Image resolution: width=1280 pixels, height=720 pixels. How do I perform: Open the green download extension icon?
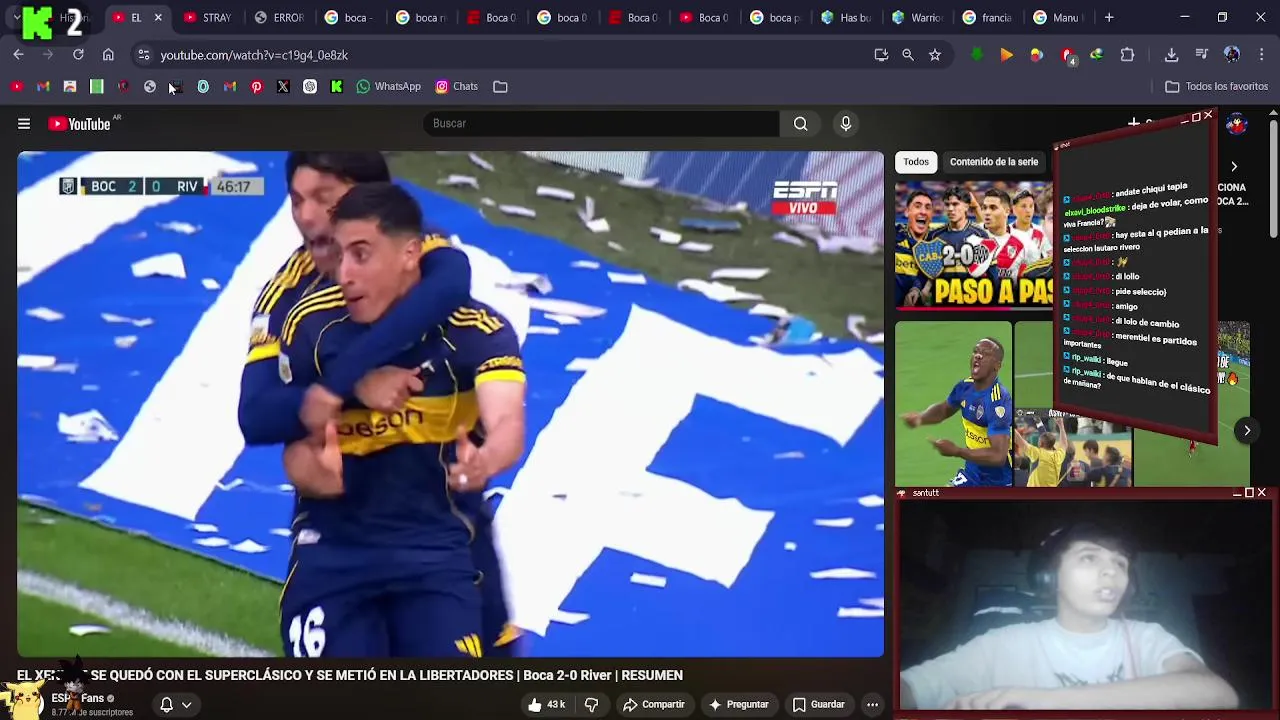977,55
